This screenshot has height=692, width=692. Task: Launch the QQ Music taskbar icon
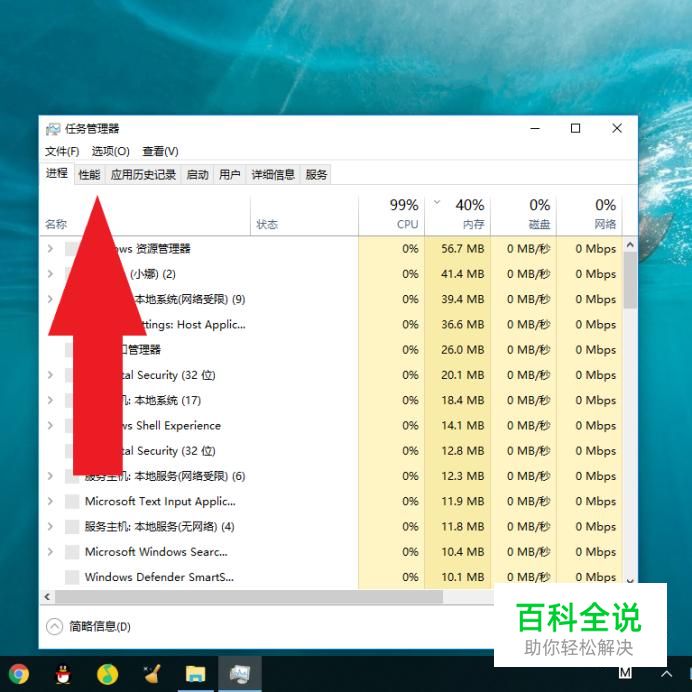click(x=108, y=674)
